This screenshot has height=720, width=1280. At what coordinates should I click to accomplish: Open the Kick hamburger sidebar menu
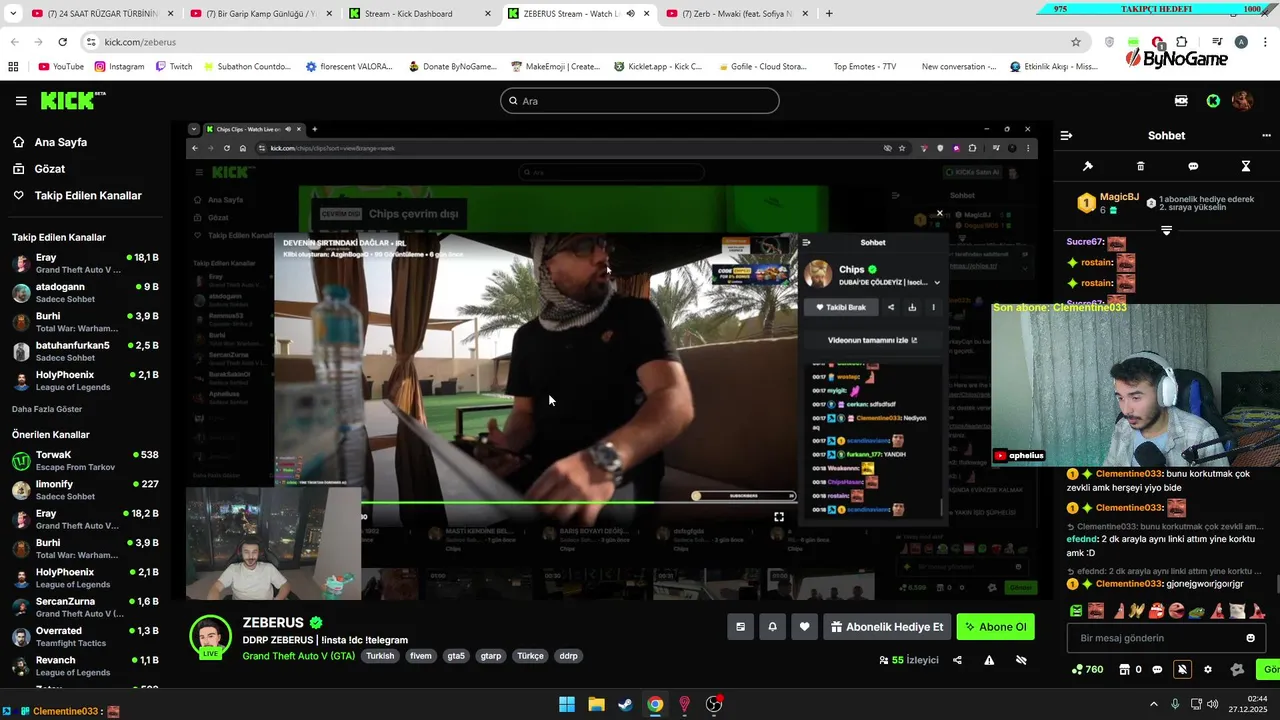point(21,101)
